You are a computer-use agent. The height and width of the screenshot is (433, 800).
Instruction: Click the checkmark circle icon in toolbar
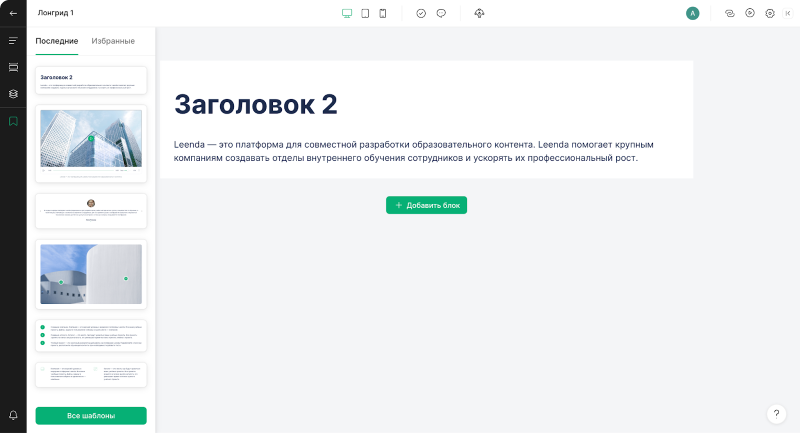tap(421, 13)
